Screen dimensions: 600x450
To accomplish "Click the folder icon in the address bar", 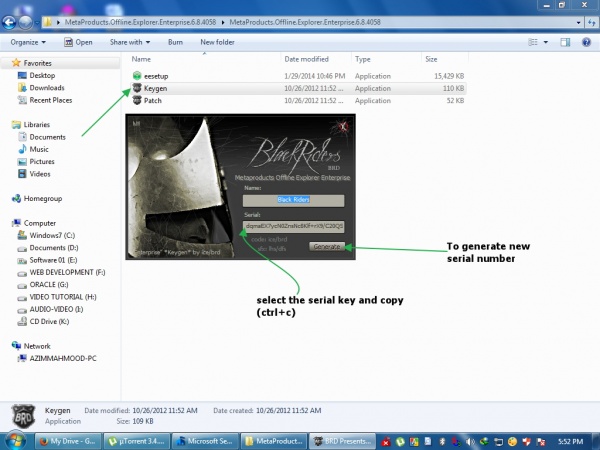I will click(x=47, y=22).
